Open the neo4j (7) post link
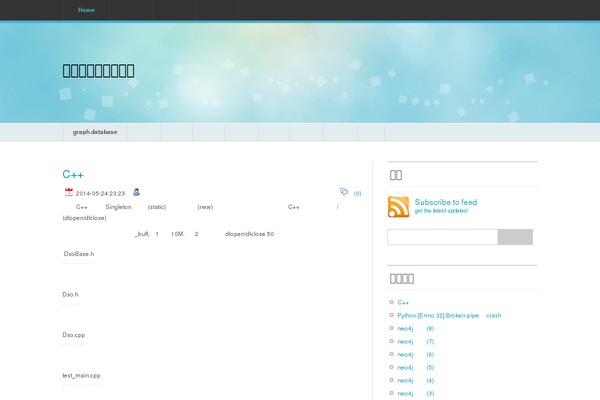 (416, 341)
